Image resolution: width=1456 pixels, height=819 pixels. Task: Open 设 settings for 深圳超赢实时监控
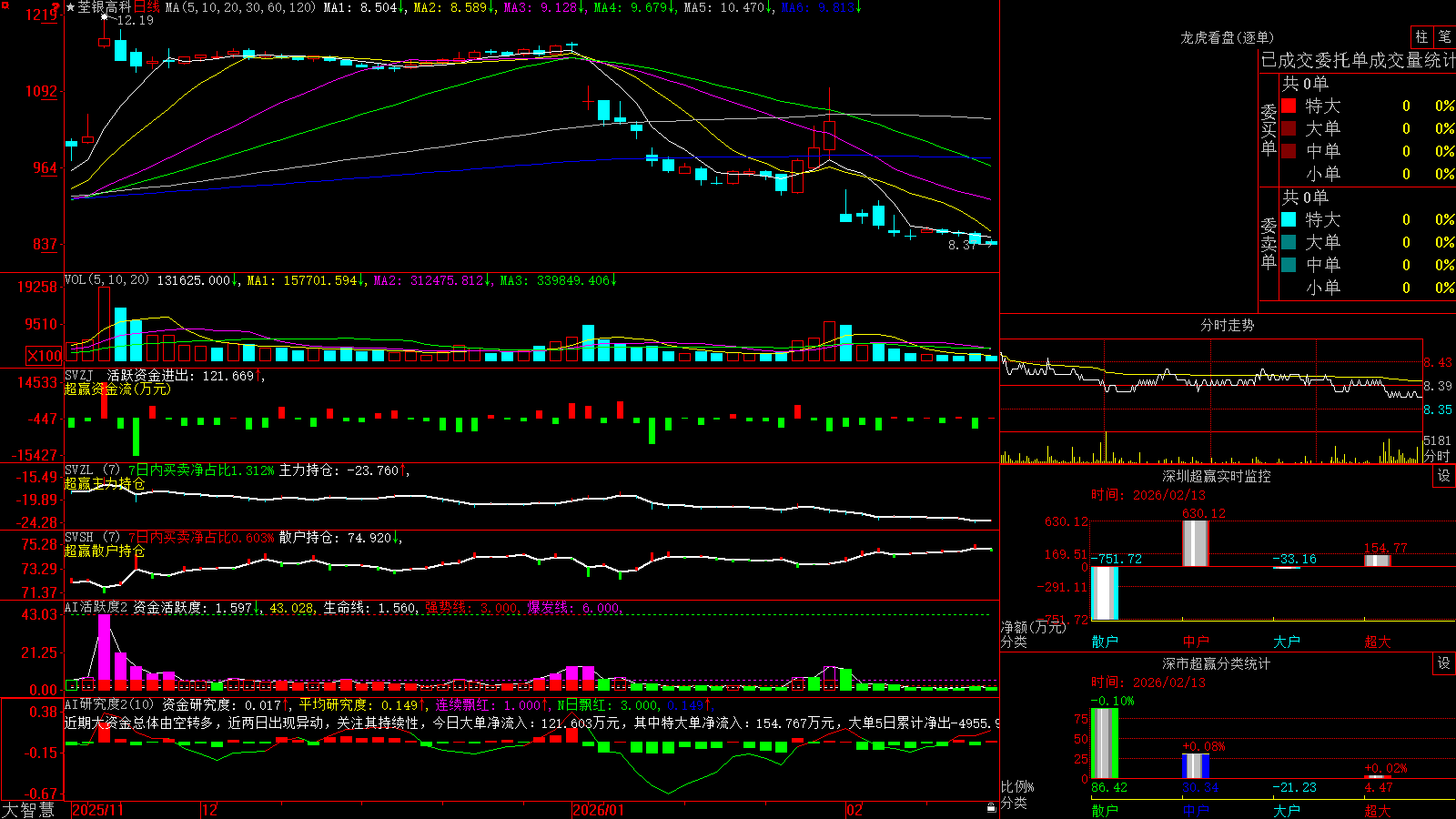(x=1444, y=476)
